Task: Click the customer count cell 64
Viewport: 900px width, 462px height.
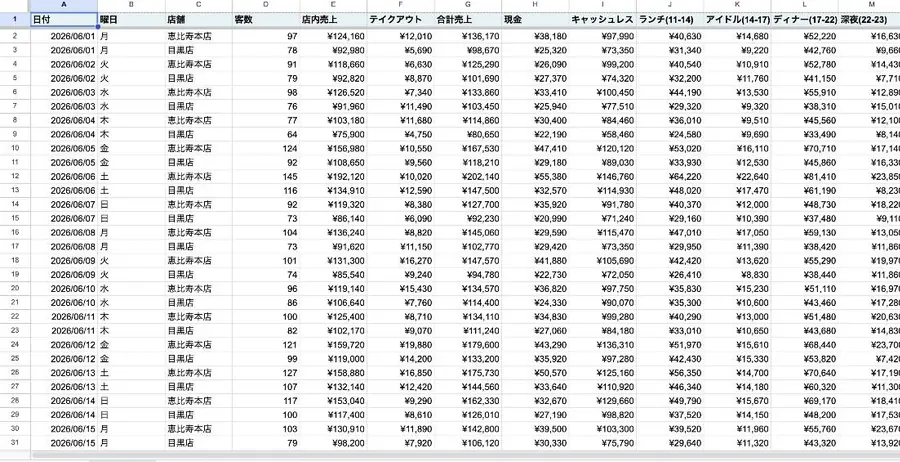Action: [266, 134]
